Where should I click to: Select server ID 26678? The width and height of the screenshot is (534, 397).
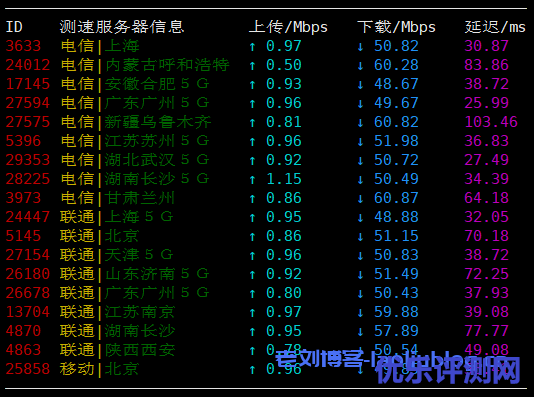(28, 293)
